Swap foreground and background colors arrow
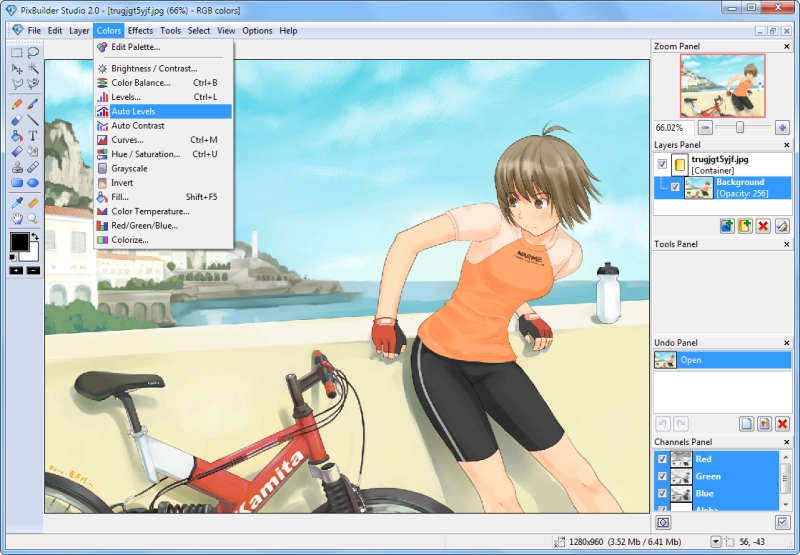Viewport: 800px width, 555px height. 35,237
